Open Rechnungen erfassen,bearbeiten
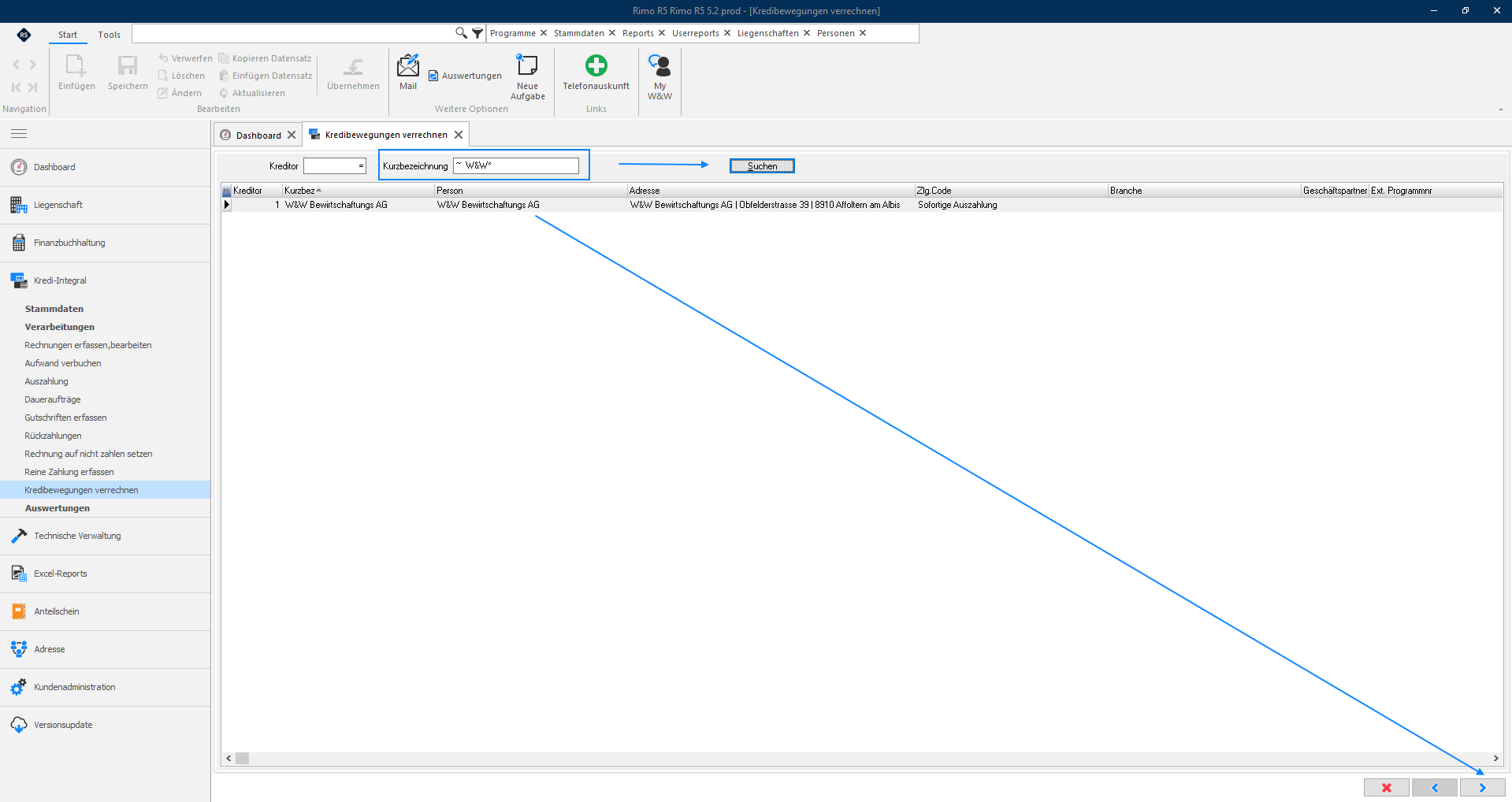 87,345
